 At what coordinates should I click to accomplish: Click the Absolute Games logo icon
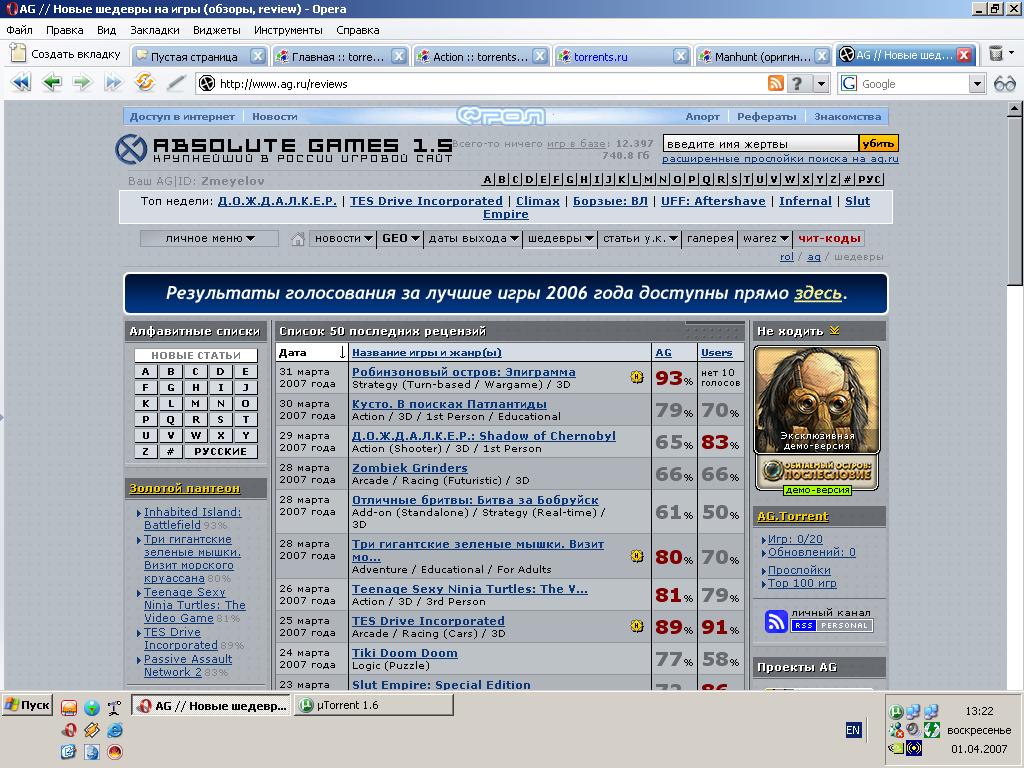131,149
